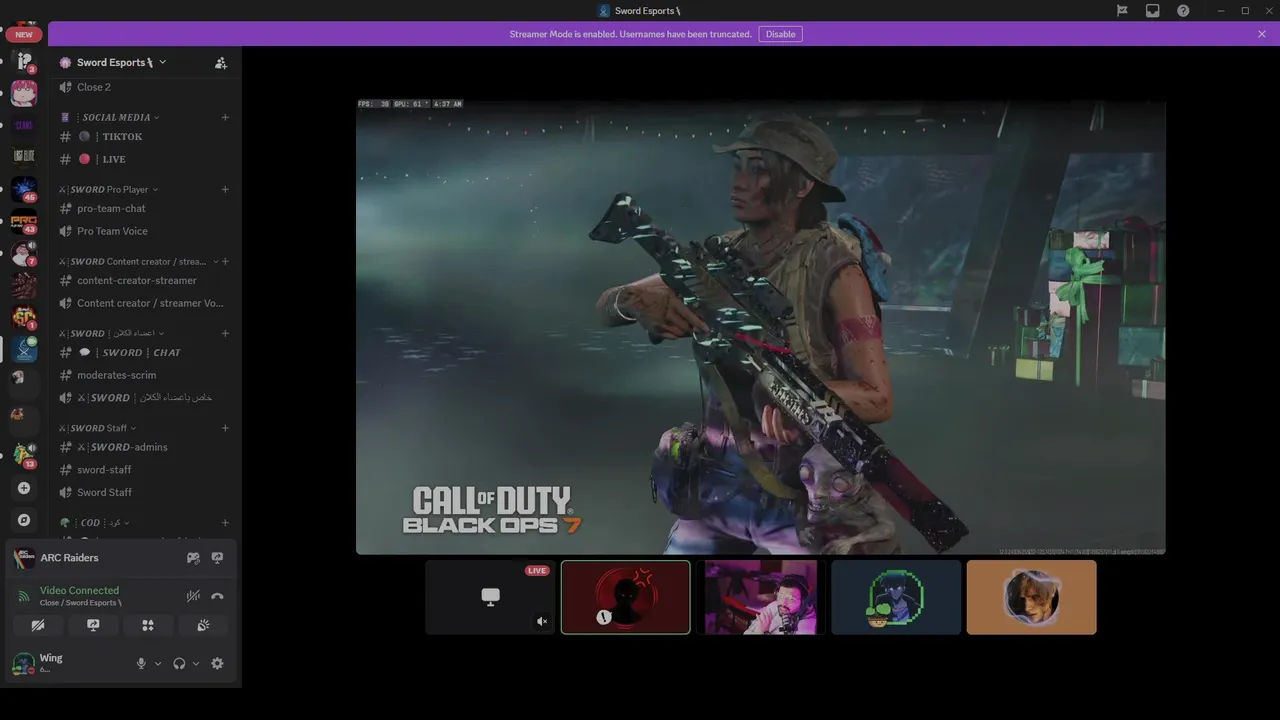Open the inbox icon in the title bar
The image size is (1280, 720).
tap(1153, 10)
